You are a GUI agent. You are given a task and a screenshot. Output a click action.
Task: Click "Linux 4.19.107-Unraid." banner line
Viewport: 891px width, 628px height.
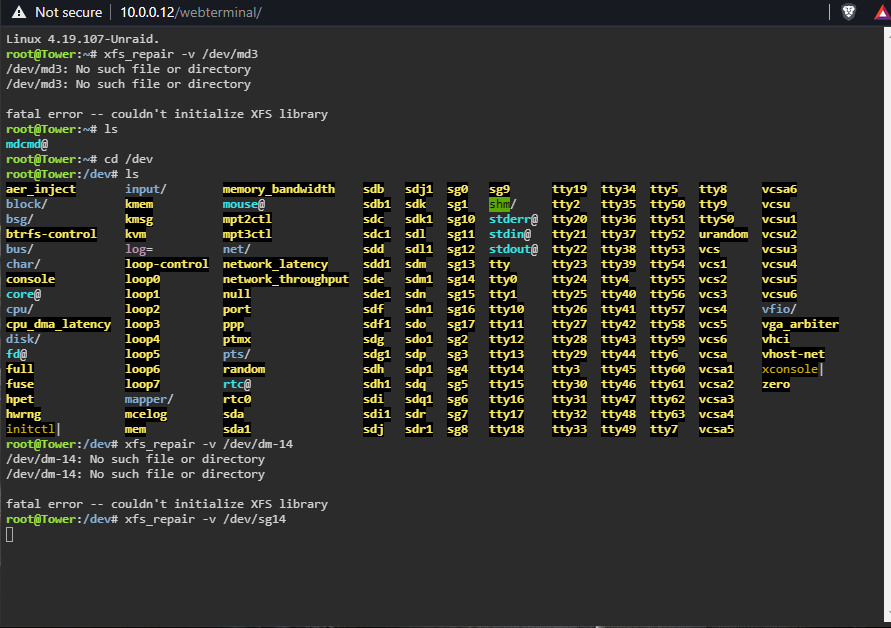point(83,39)
